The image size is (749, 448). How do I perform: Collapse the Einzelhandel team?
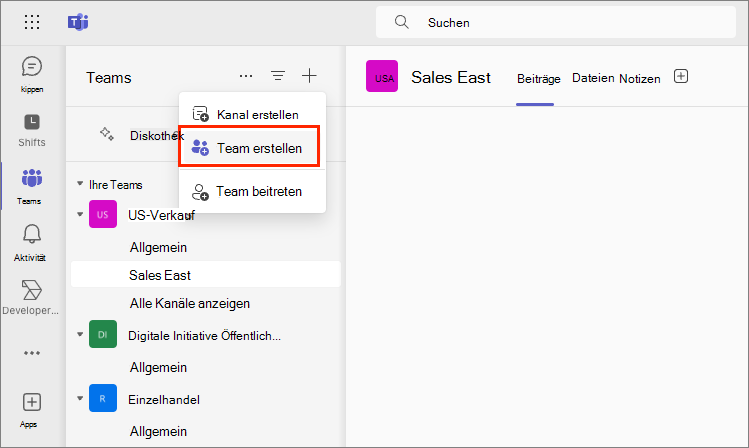coord(80,398)
